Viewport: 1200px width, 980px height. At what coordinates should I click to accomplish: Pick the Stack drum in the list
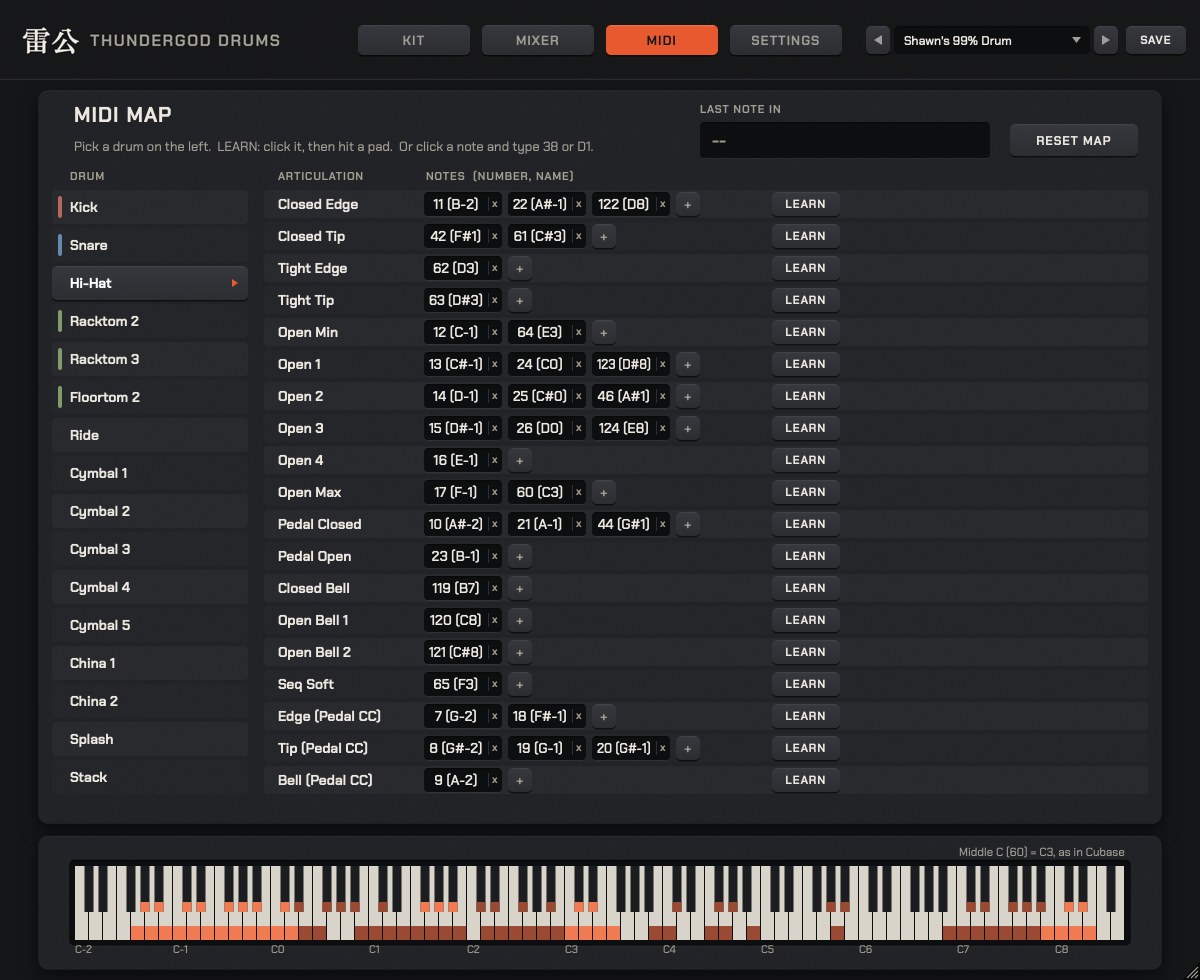pos(150,777)
